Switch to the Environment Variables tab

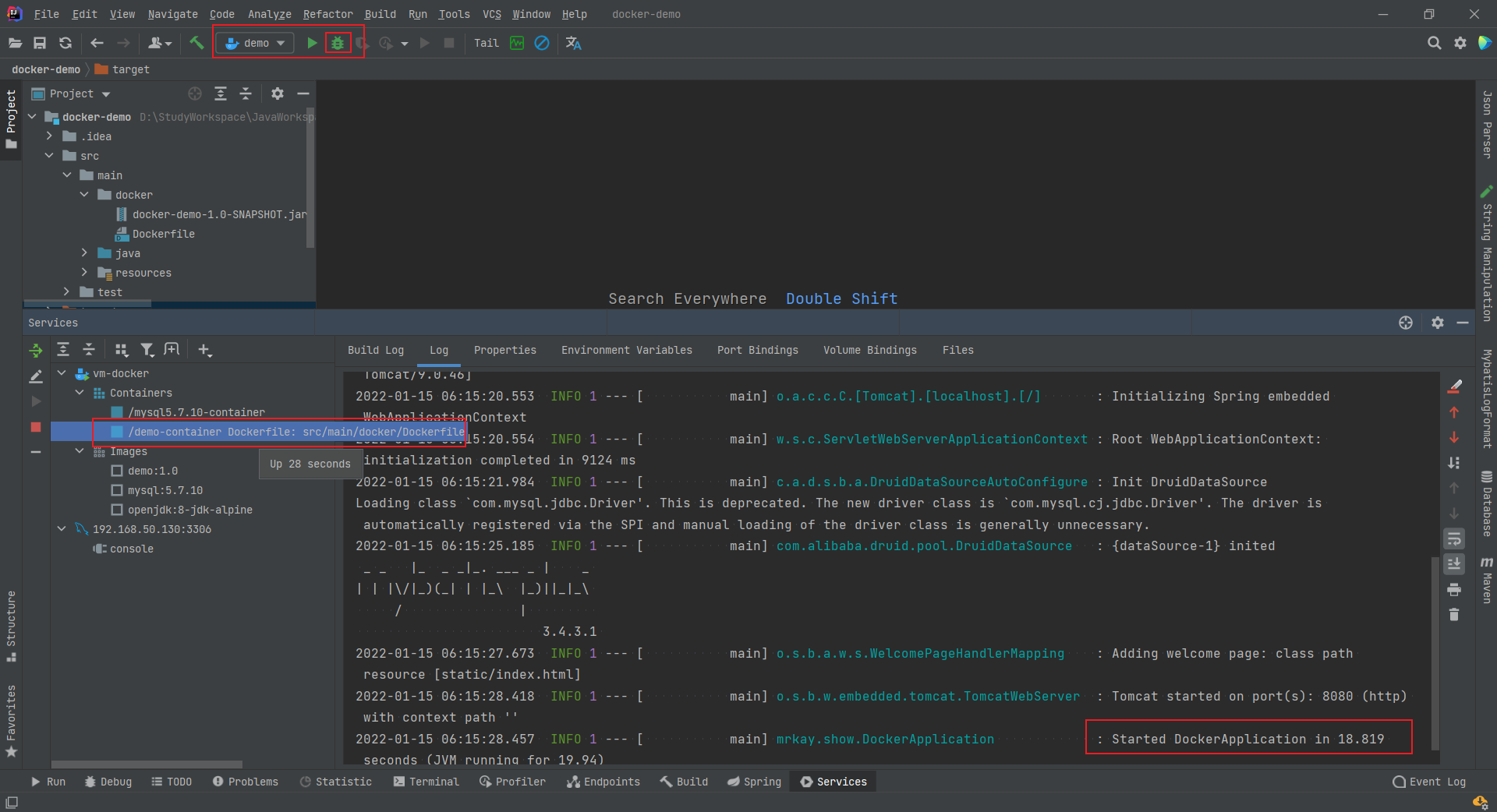[627, 350]
